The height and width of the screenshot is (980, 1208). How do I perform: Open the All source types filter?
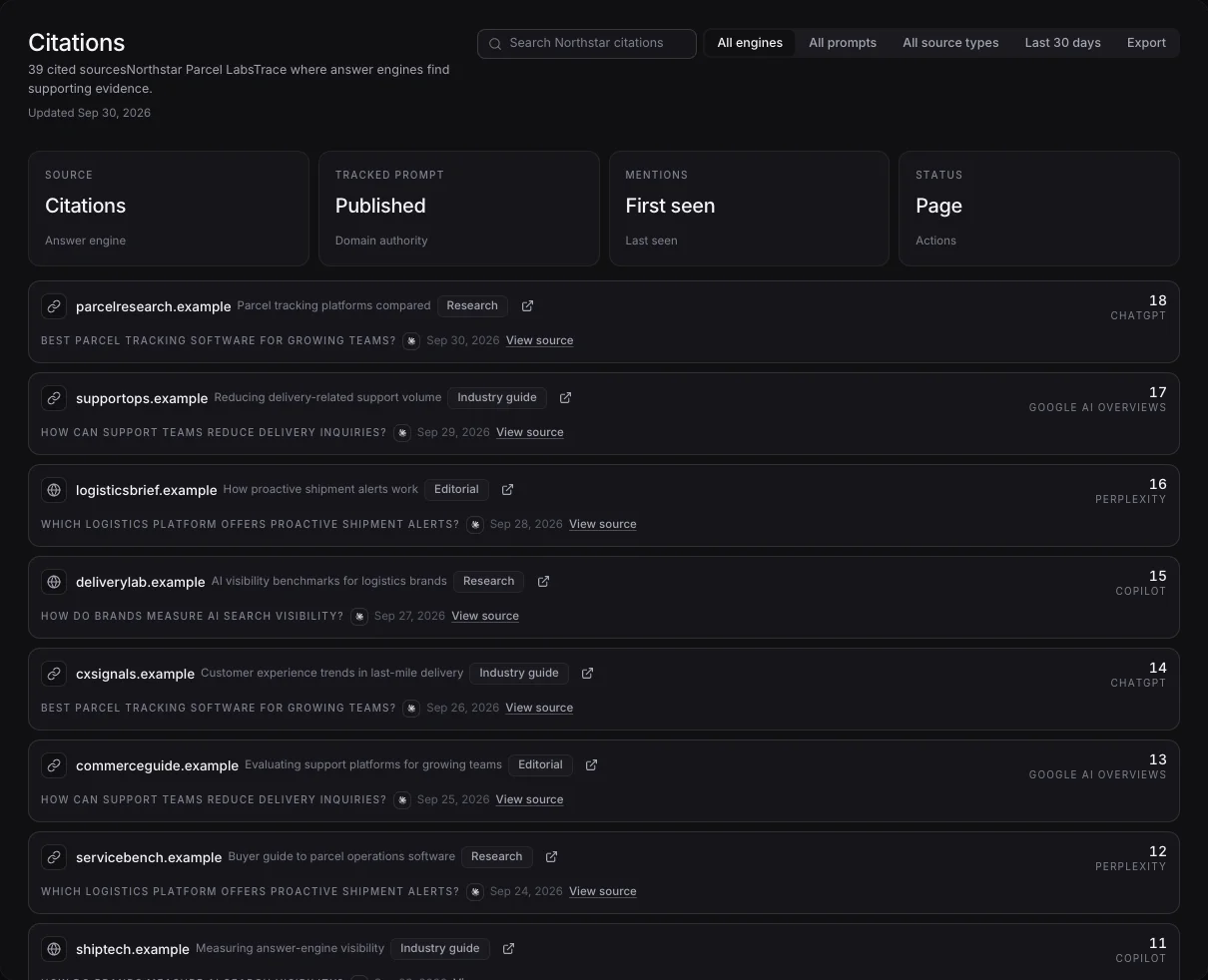tap(950, 43)
